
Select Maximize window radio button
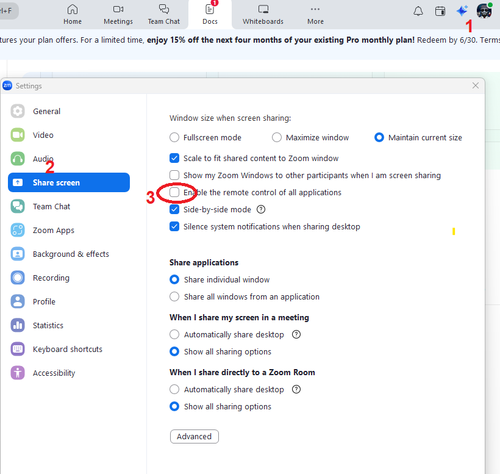point(277,137)
